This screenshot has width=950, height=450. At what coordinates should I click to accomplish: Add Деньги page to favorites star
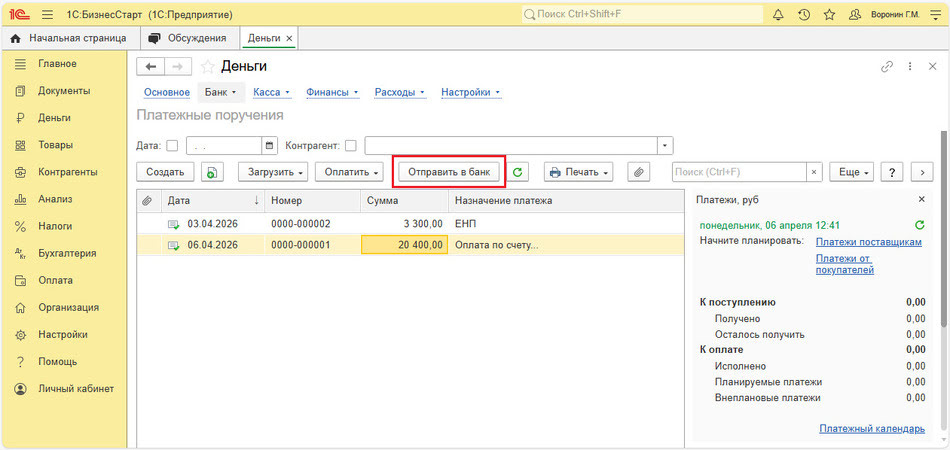(208, 67)
